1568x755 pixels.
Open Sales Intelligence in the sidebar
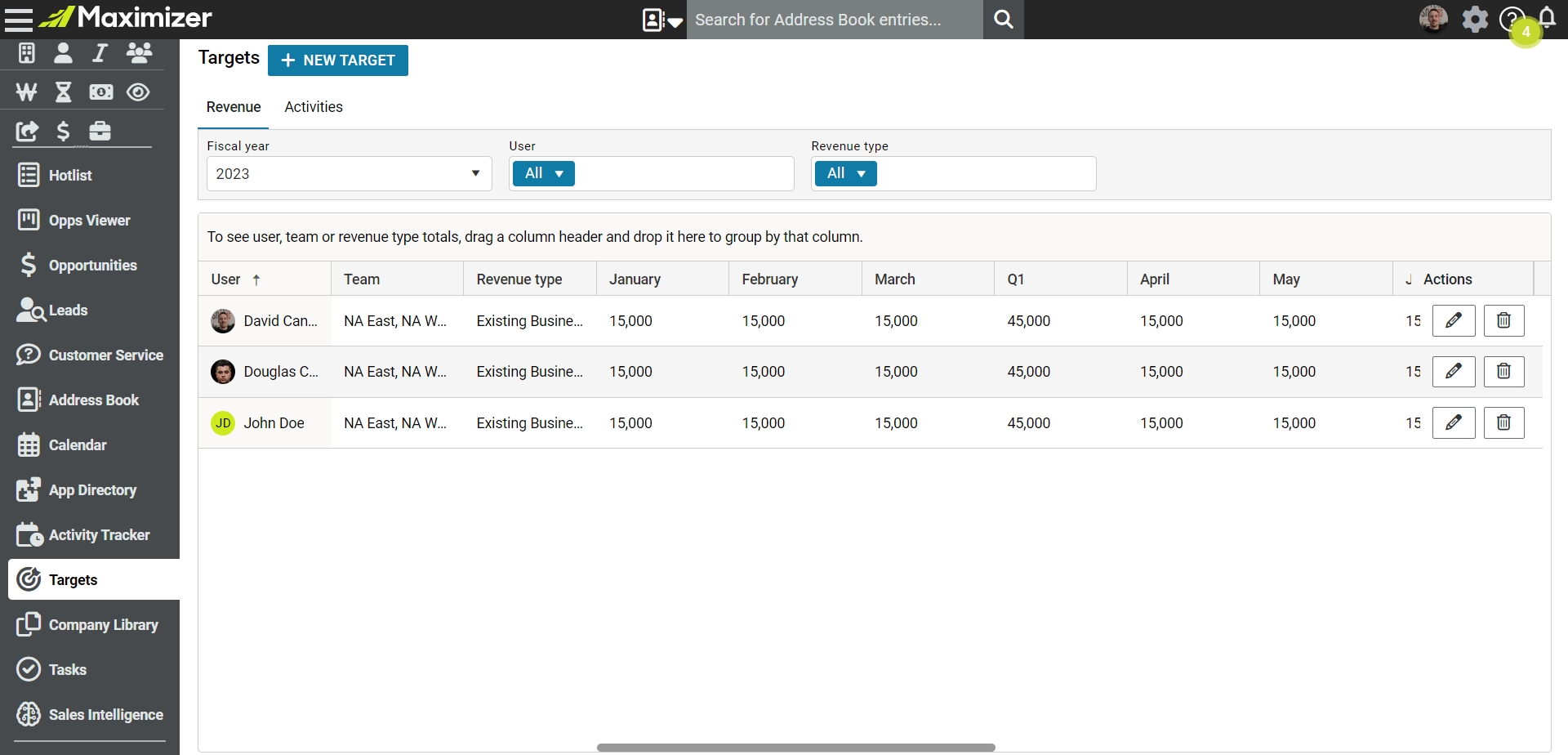(x=90, y=714)
